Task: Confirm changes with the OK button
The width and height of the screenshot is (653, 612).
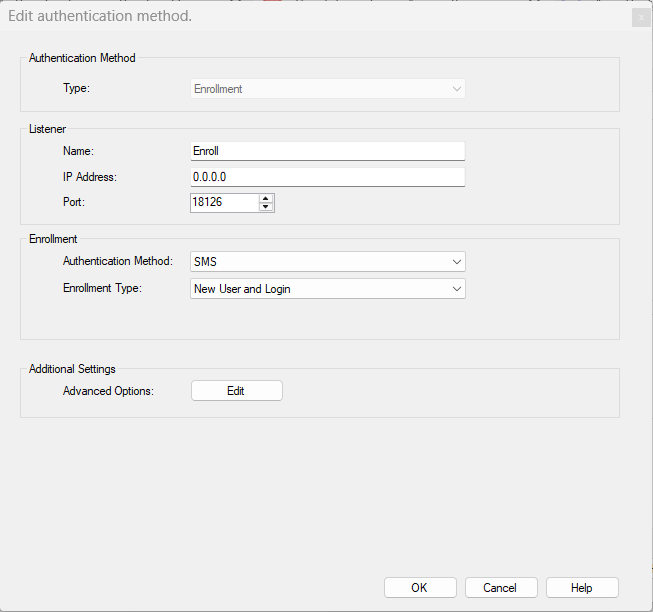Action: pyautogui.click(x=420, y=587)
